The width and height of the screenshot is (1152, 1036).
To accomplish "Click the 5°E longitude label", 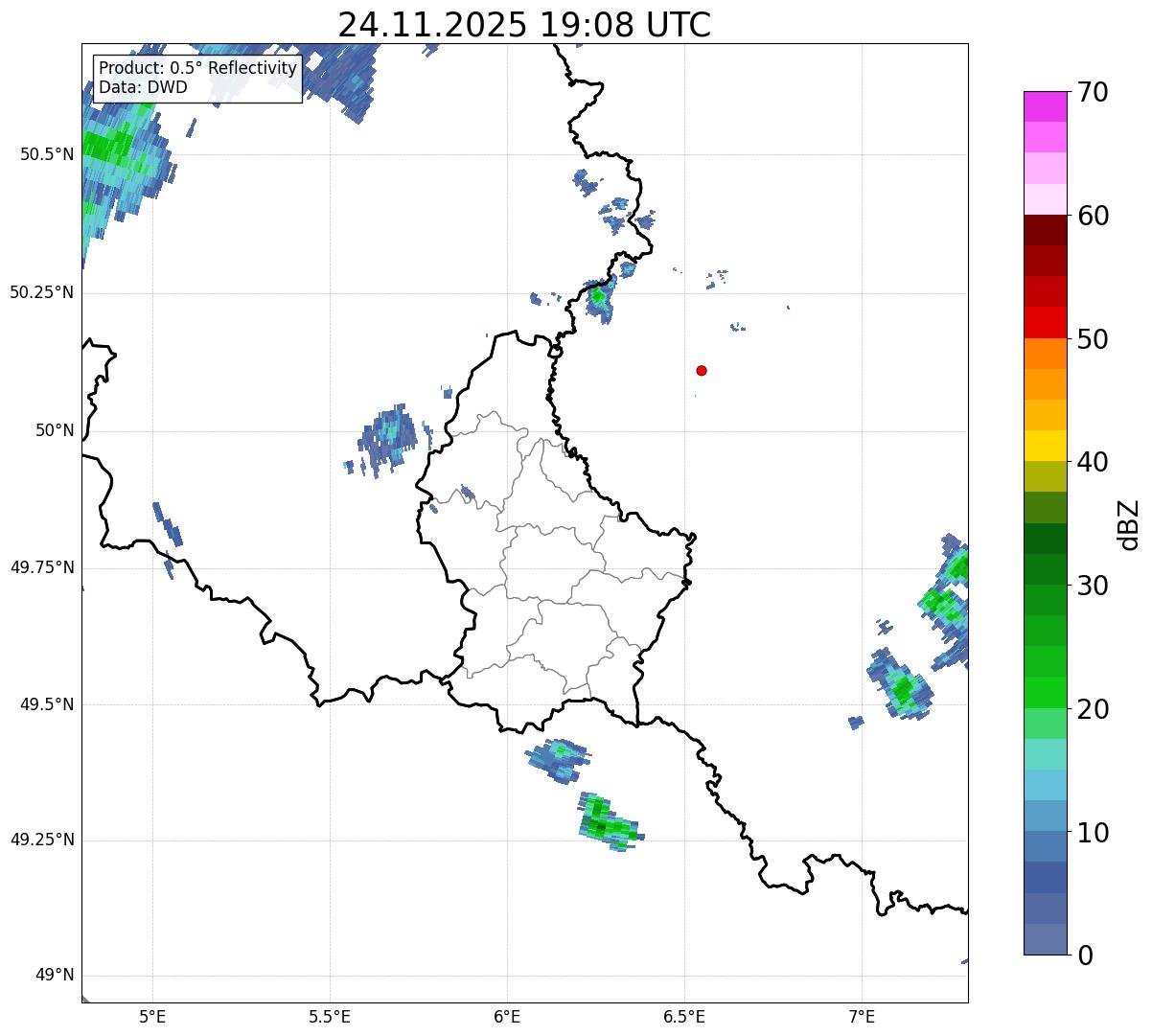I will tap(152, 1016).
